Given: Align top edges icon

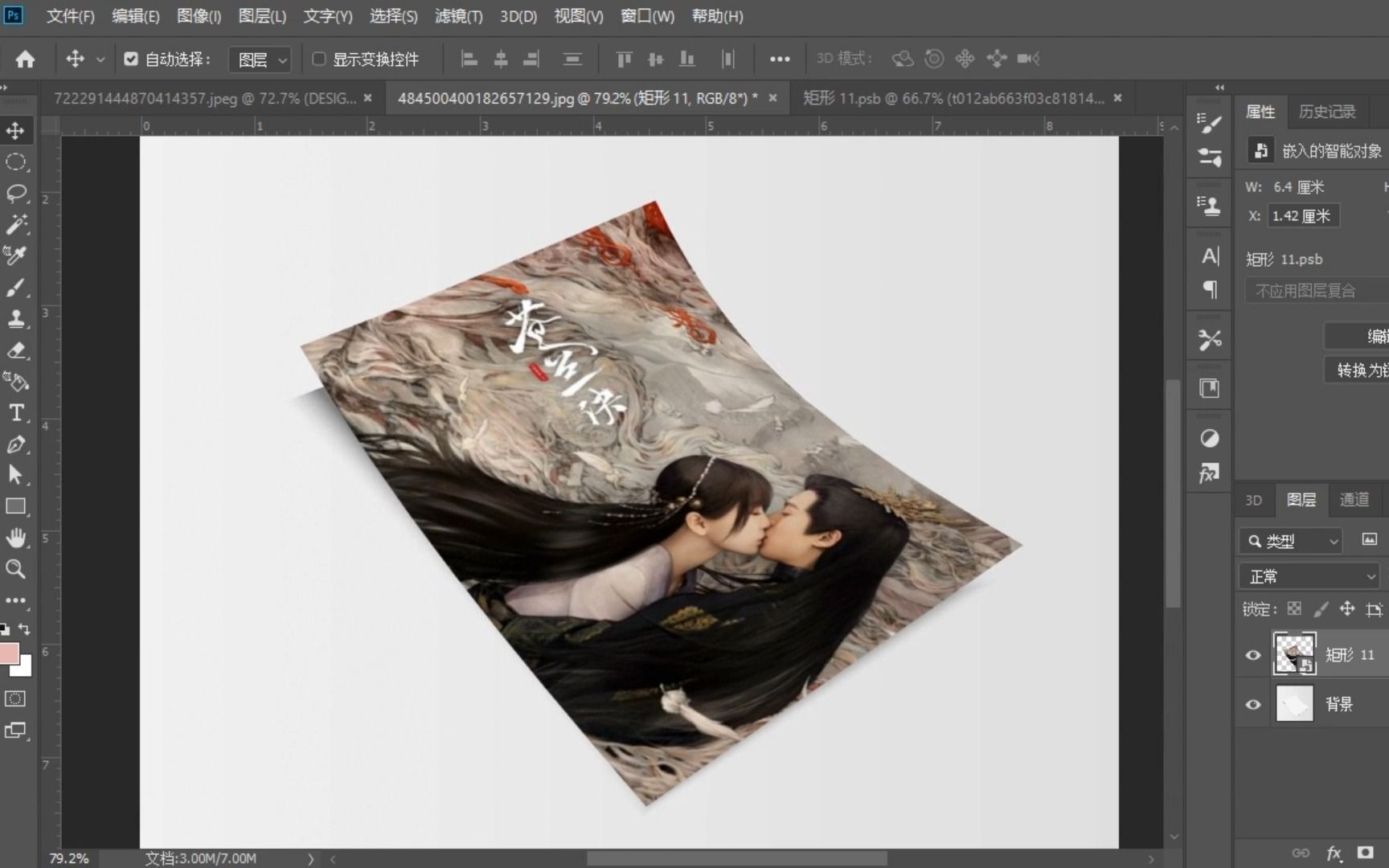Looking at the screenshot, I should (624, 59).
